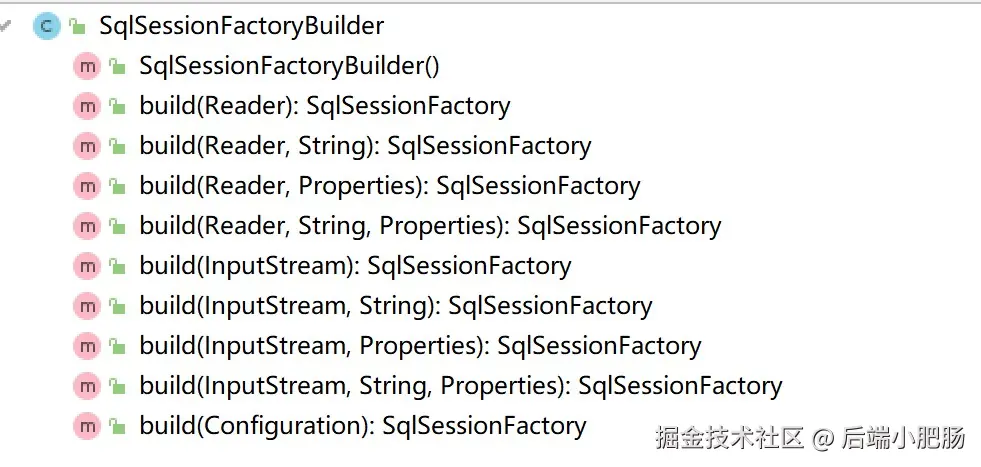Select build(InputStream, String, Properties) method
981x467 pixels.
460,386
